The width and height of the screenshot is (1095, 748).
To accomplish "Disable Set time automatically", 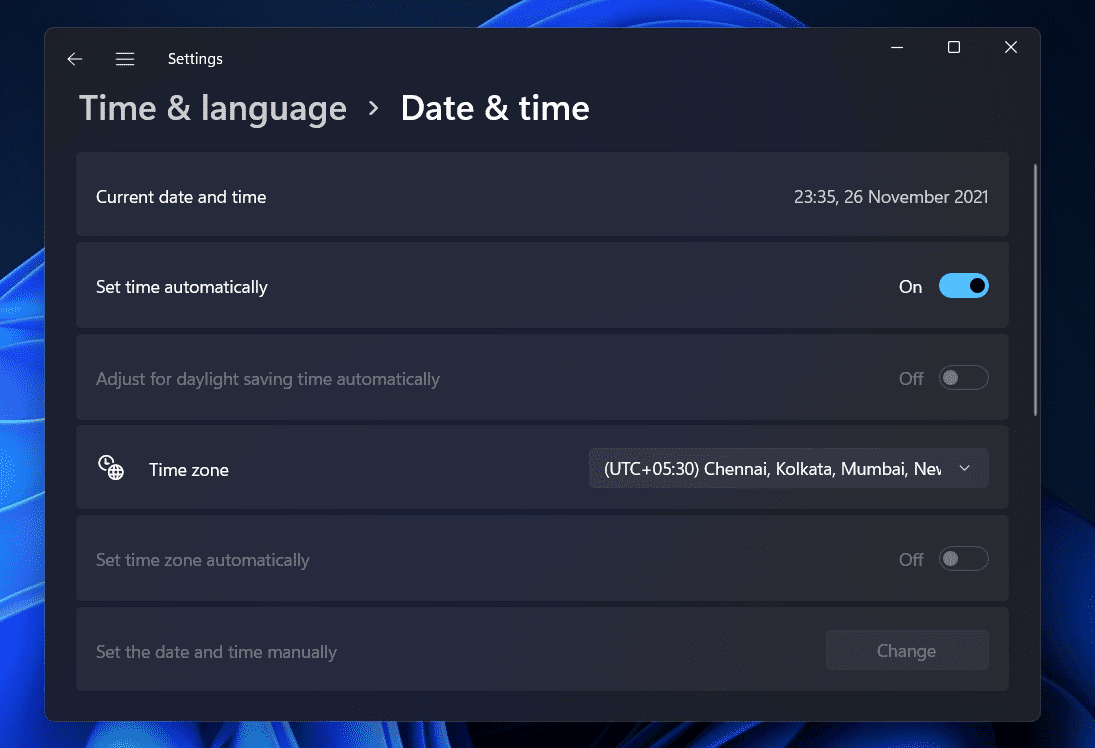I will click(x=963, y=286).
